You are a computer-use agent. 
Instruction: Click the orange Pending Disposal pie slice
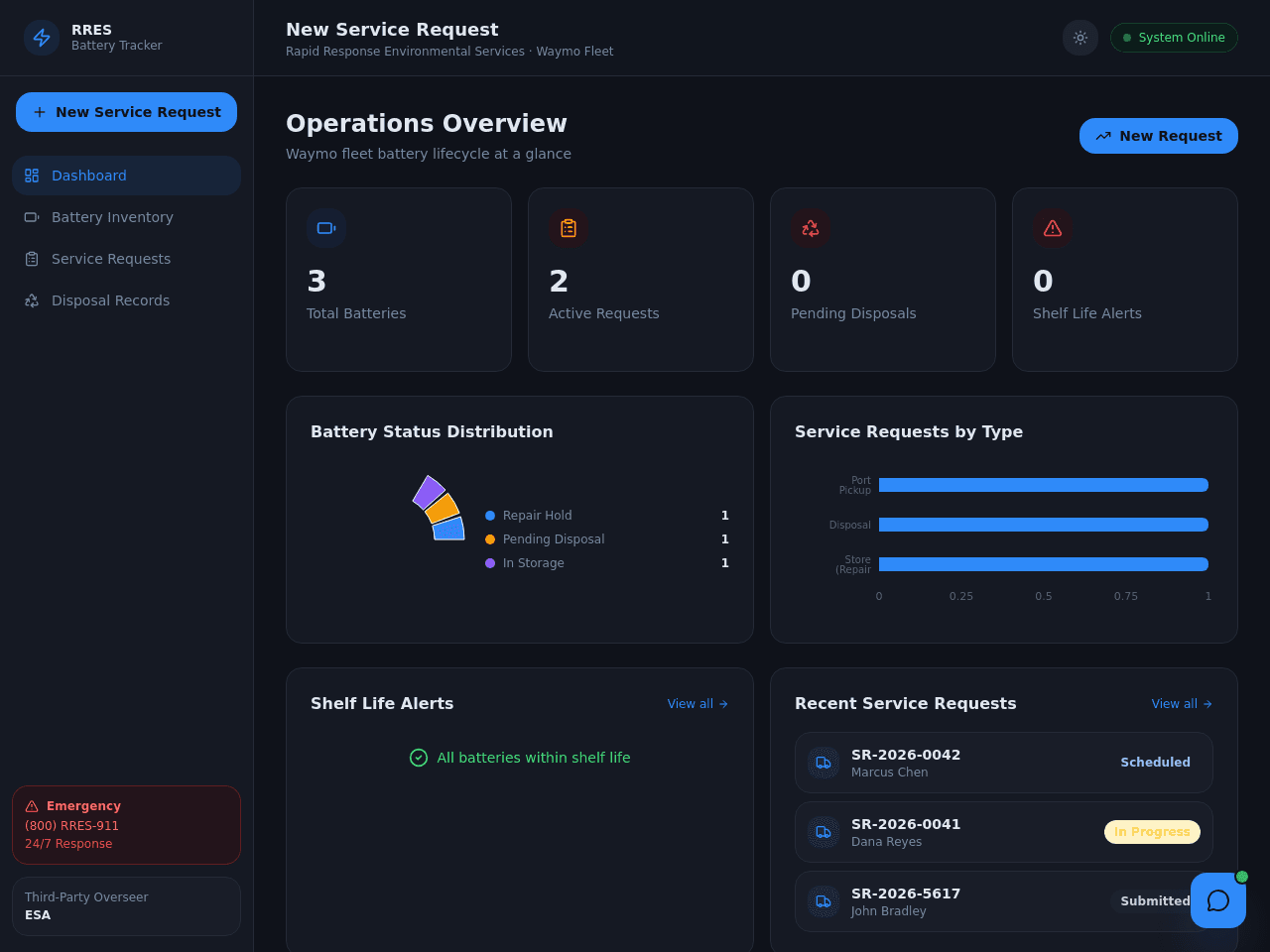click(x=443, y=509)
